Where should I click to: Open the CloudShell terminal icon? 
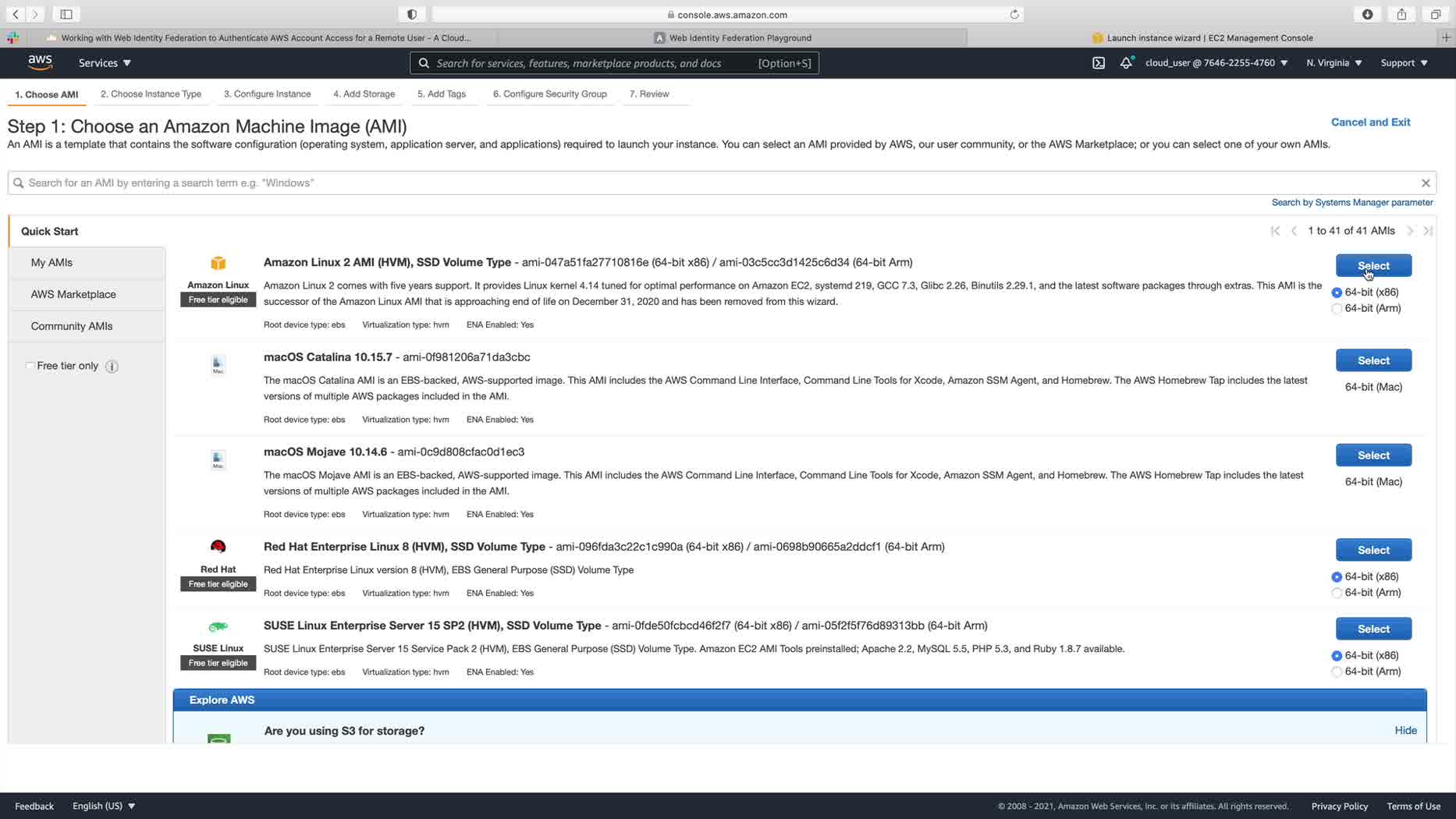(1099, 63)
